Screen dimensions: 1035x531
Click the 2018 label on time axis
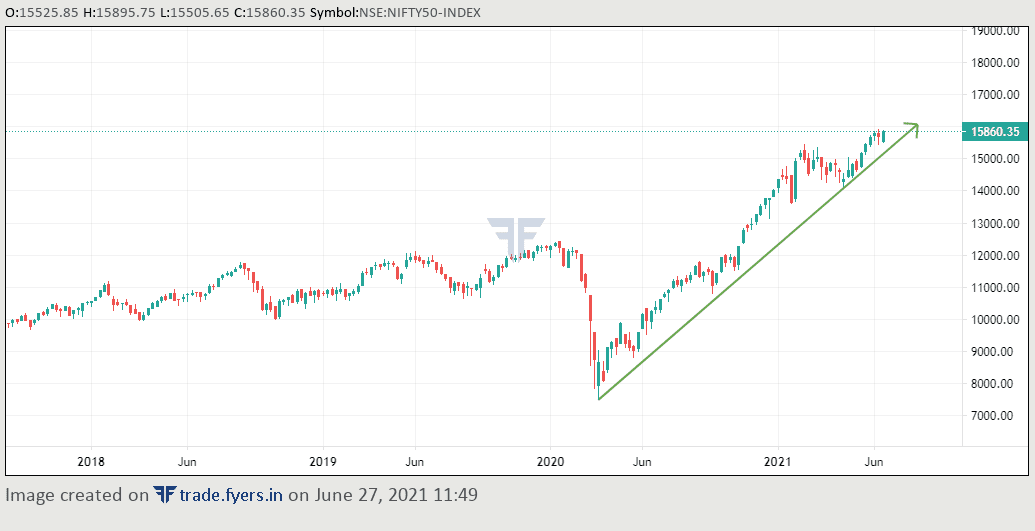click(91, 461)
